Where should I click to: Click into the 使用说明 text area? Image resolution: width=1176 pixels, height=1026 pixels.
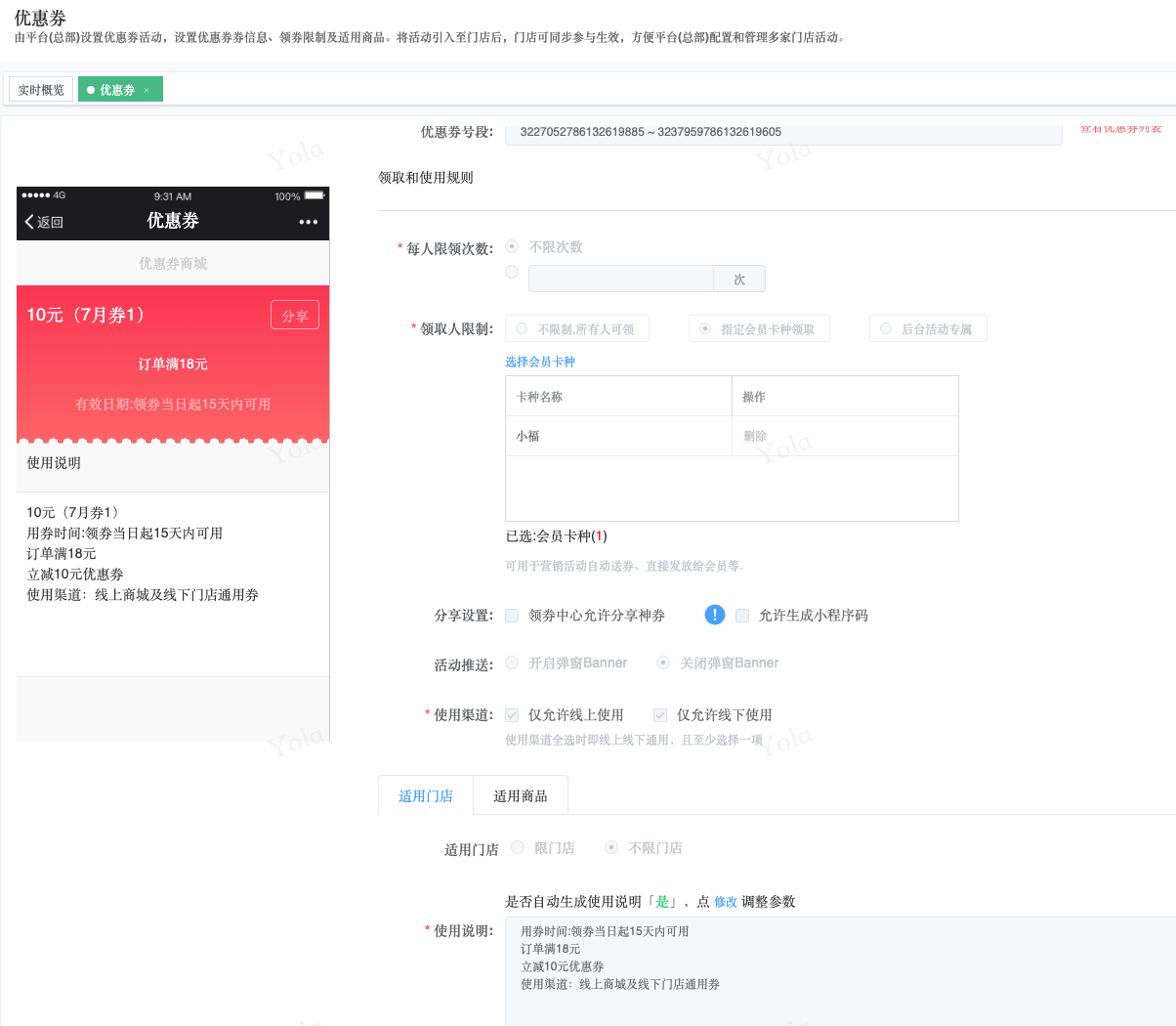tap(840, 971)
